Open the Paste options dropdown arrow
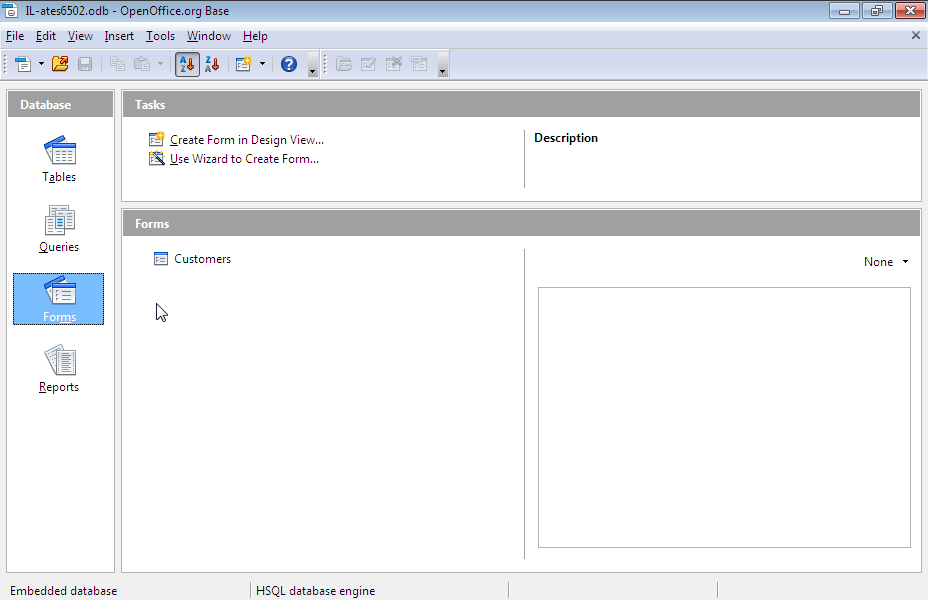The image size is (928, 600). tap(160, 64)
